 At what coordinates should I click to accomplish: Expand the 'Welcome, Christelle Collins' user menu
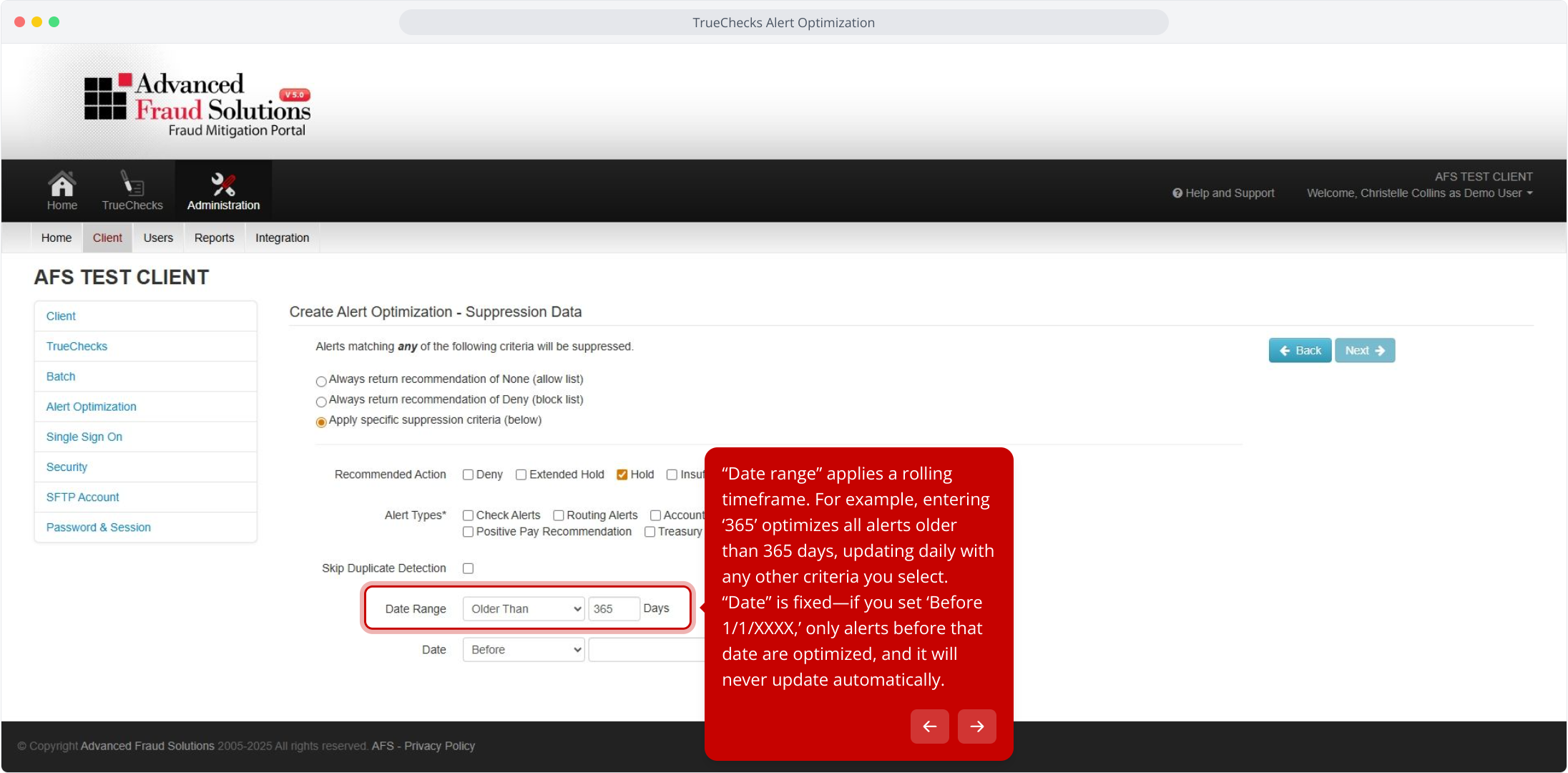coord(1420,193)
